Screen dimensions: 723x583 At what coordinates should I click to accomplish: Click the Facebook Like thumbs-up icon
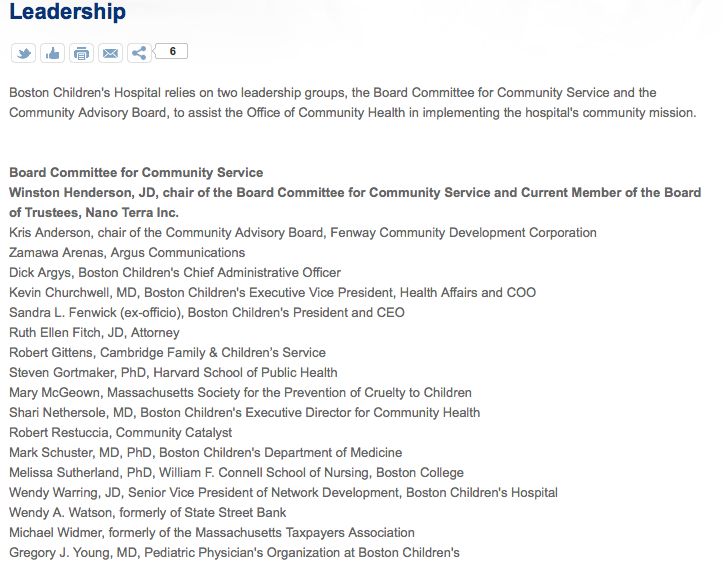coord(52,53)
